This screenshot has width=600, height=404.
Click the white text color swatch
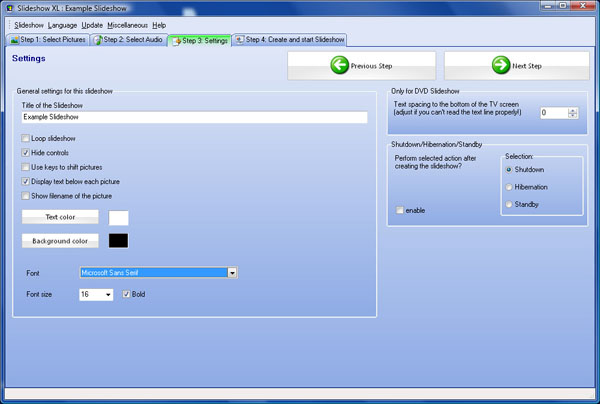[x=118, y=217]
